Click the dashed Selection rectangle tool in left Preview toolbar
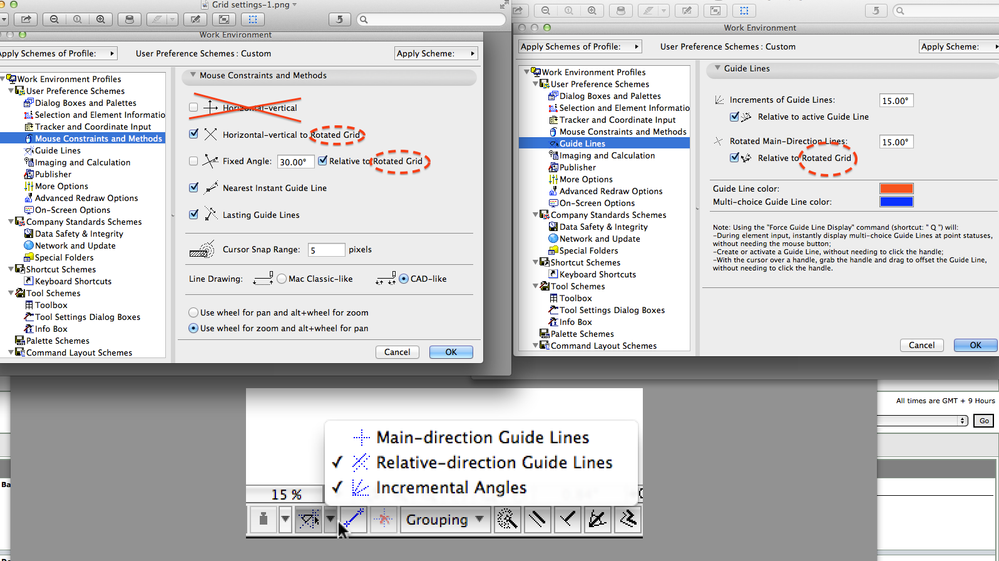 253,20
